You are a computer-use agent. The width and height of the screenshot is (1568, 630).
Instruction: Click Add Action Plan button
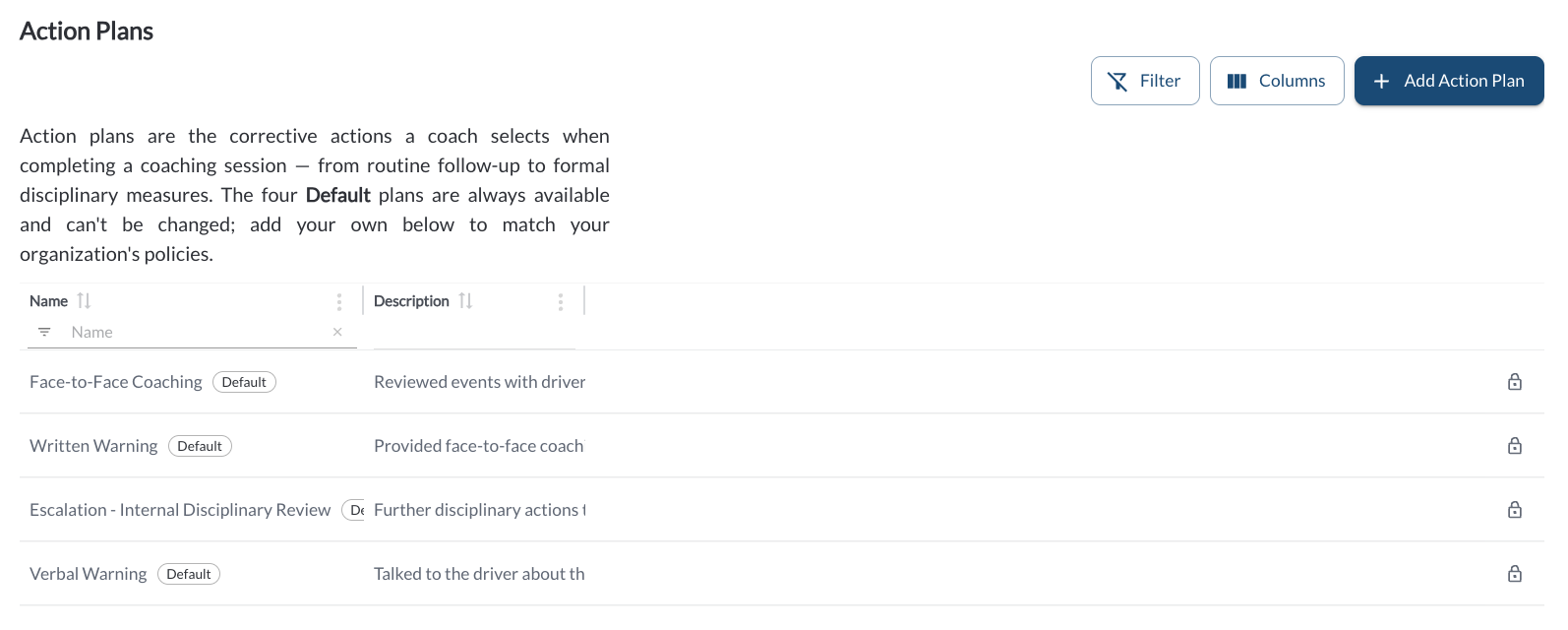pyautogui.click(x=1449, y=81)
